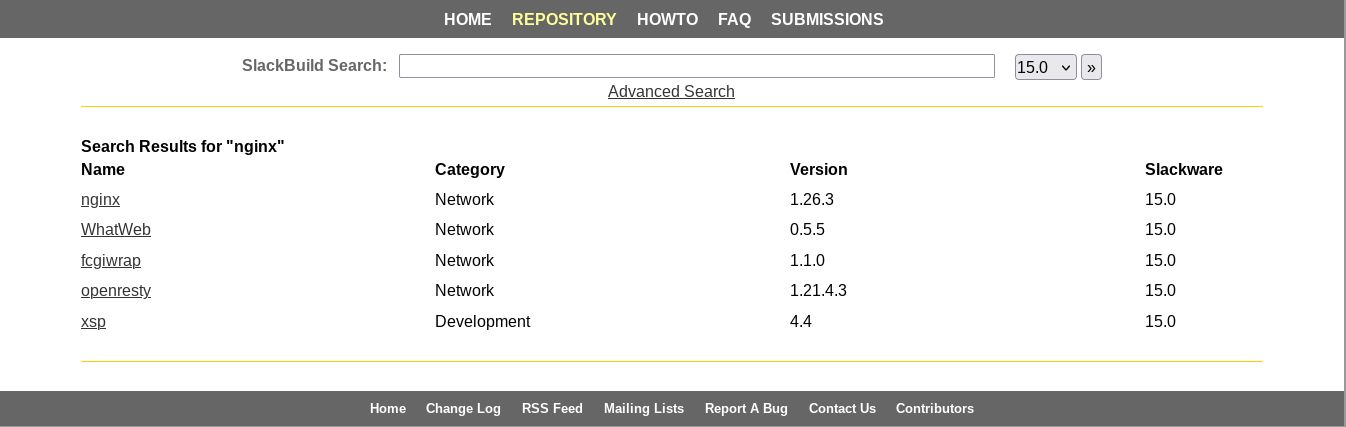The image size is (1346, 427).
Task: Select Slackware 15.0 in xsp row
Action: (x=1160, y=321)
